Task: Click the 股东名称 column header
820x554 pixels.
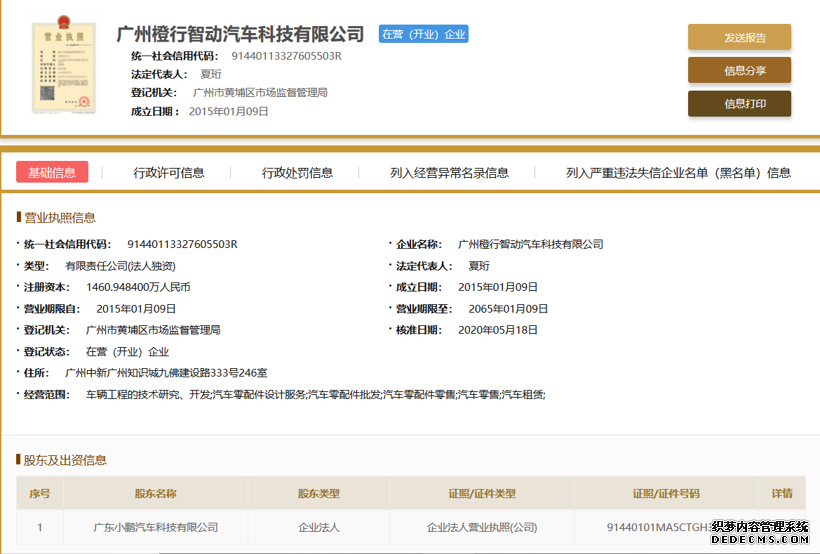Action: point(155,493)
